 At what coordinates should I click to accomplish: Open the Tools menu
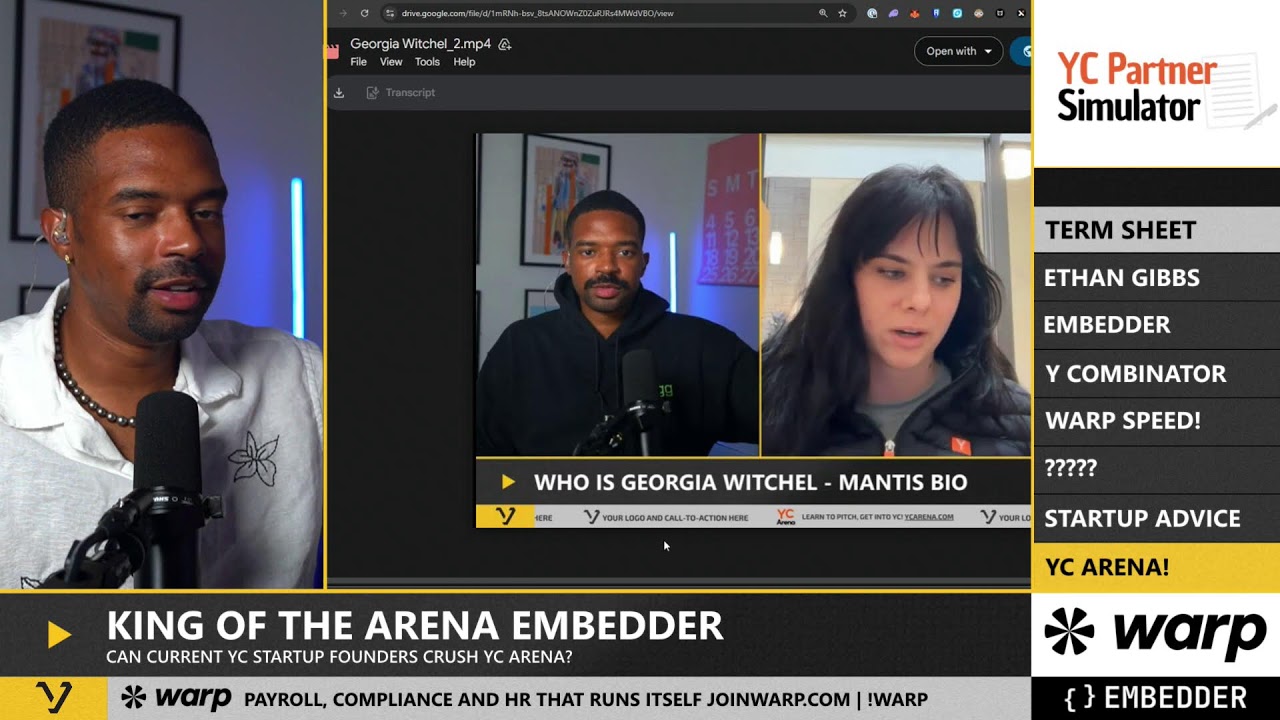coord(427,62)
